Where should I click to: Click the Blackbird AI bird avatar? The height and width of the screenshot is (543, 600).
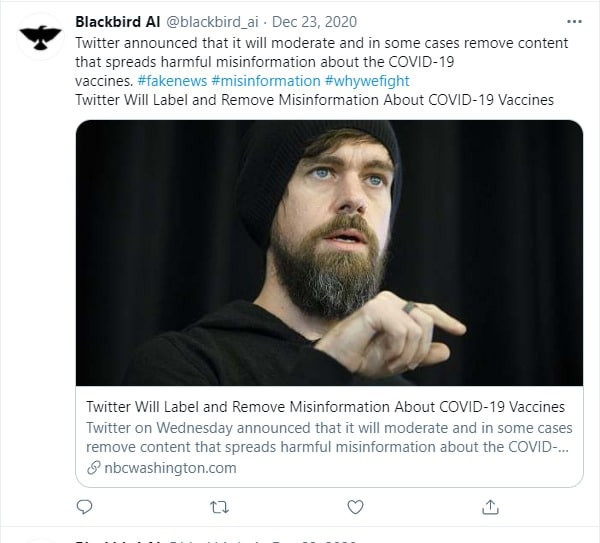point(41,38)
